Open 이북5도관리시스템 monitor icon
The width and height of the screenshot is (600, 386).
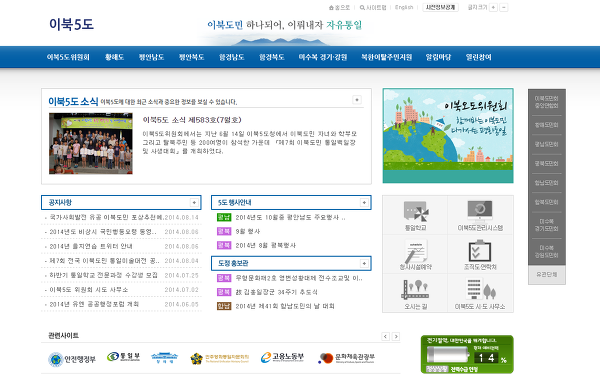point(480,215)
